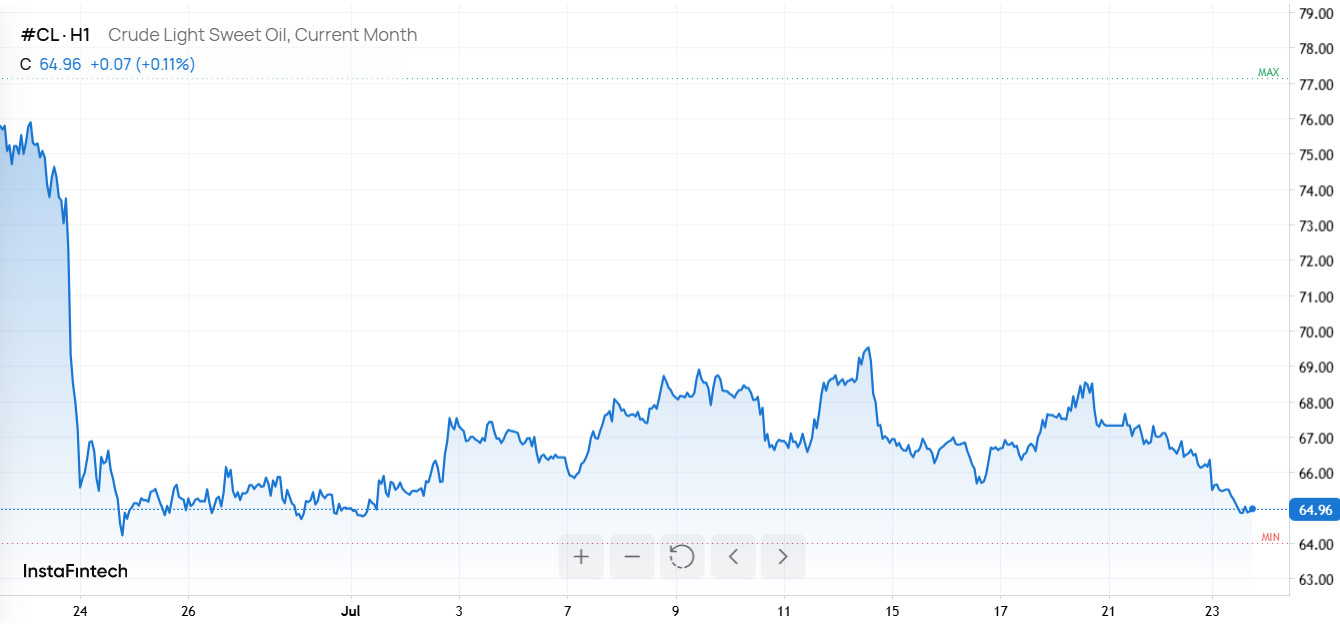The height and width of the screenshot is (638, 1340).
Task: Click the 24 date on time axis
Action: coord(80,610)
